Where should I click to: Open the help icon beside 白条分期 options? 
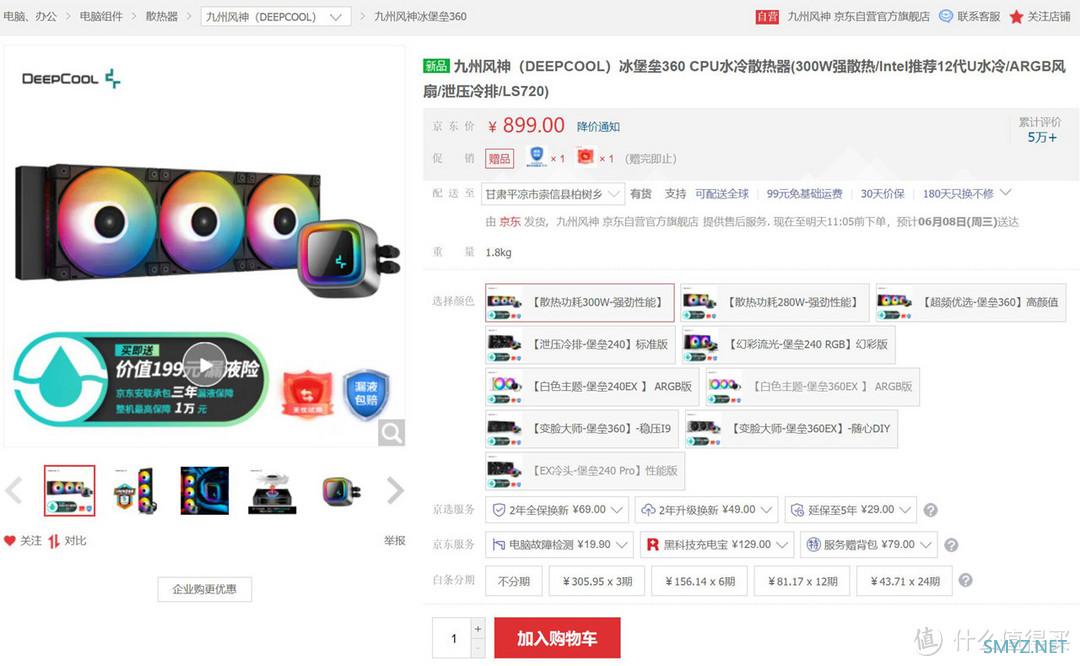point(966,581)
